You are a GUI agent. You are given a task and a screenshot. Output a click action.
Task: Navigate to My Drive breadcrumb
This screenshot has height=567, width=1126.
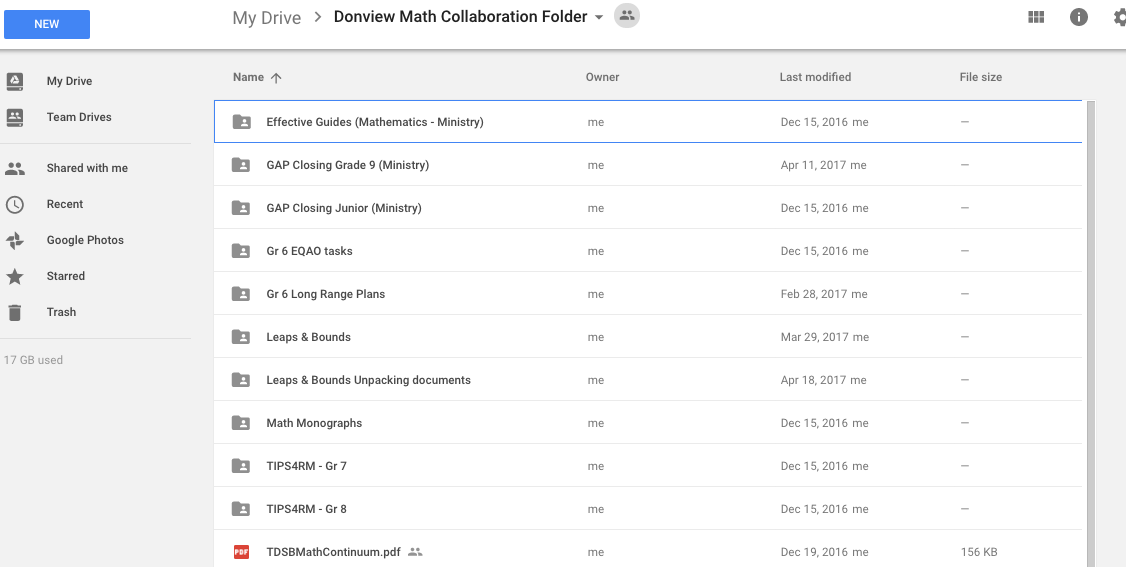pyautogui.click(x=266, y=18)
